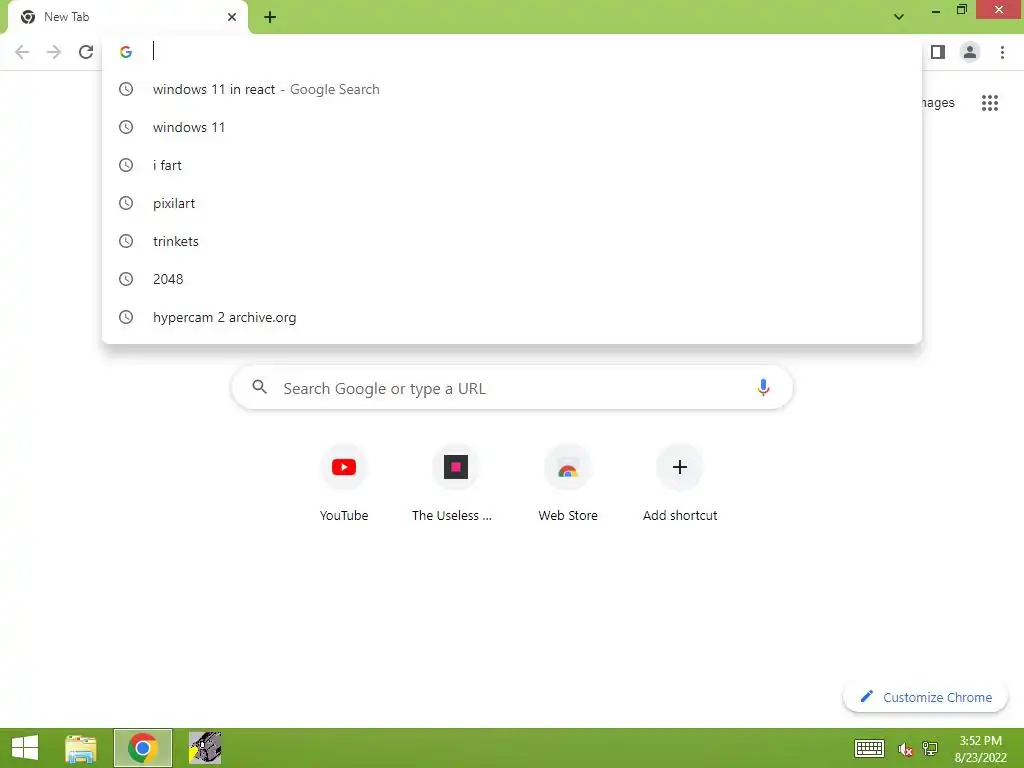Choose suggestion 'hypercam 2 archive.org'
This screenshot has height=768, width=1024.
pyautogui.click(x=512, y=317)
